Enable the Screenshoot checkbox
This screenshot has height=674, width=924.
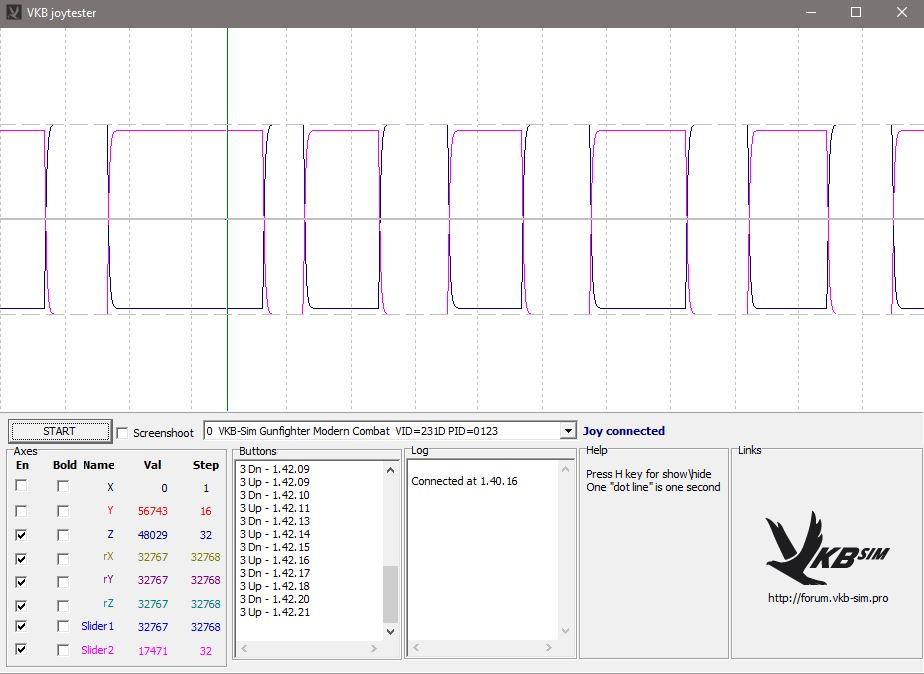pos(123,433)
